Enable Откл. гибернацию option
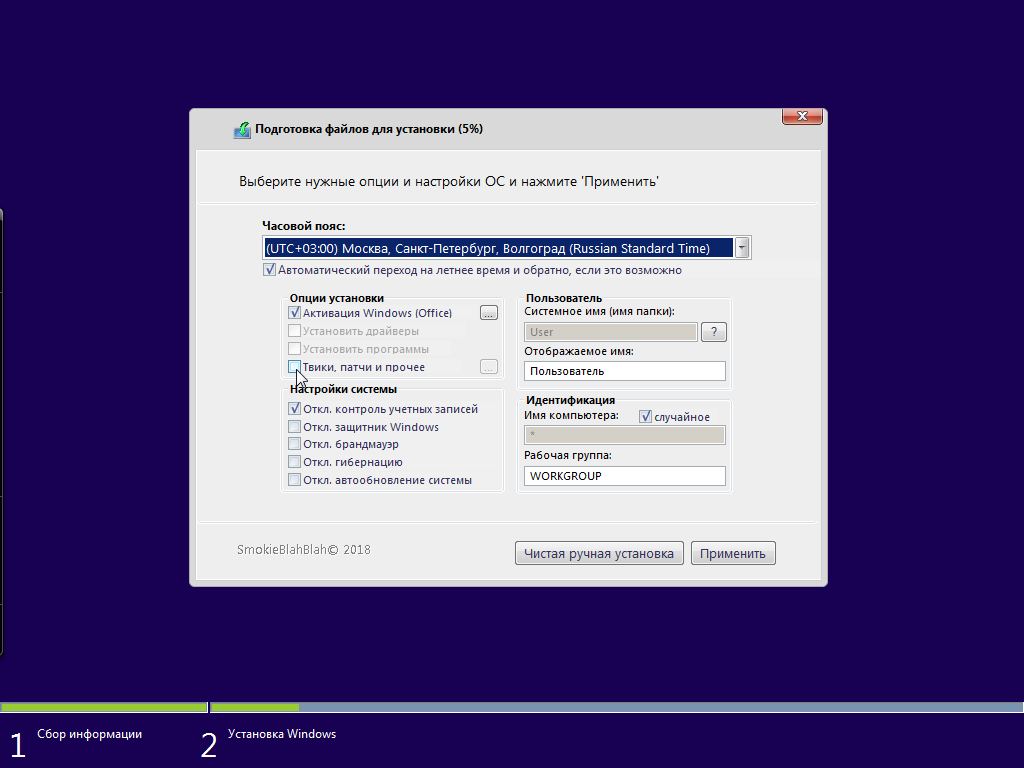This screenshot has height=768, width=1024. (295, 462)
